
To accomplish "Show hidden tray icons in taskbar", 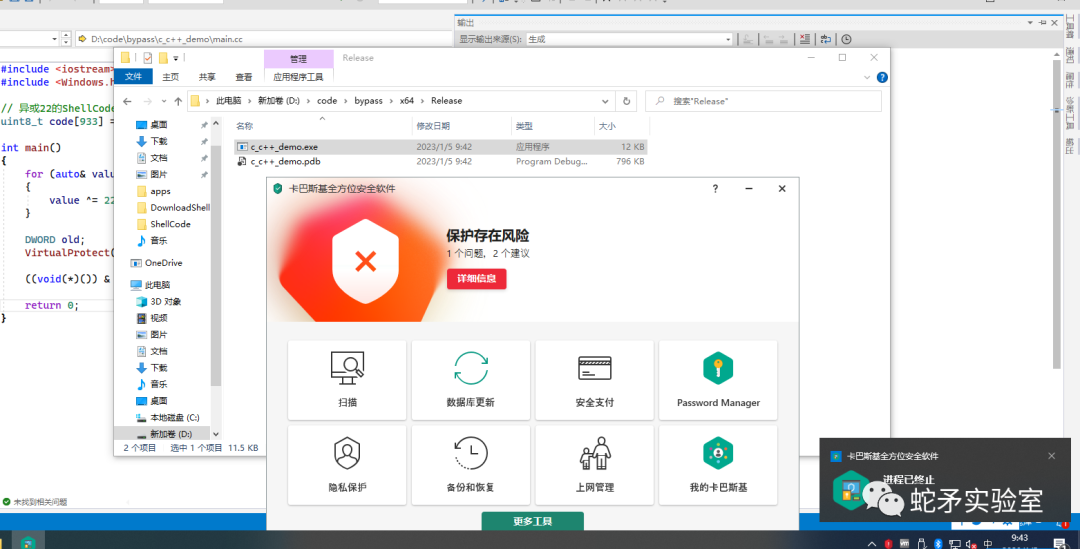I will pyautogui.click(x=871, y=543).
